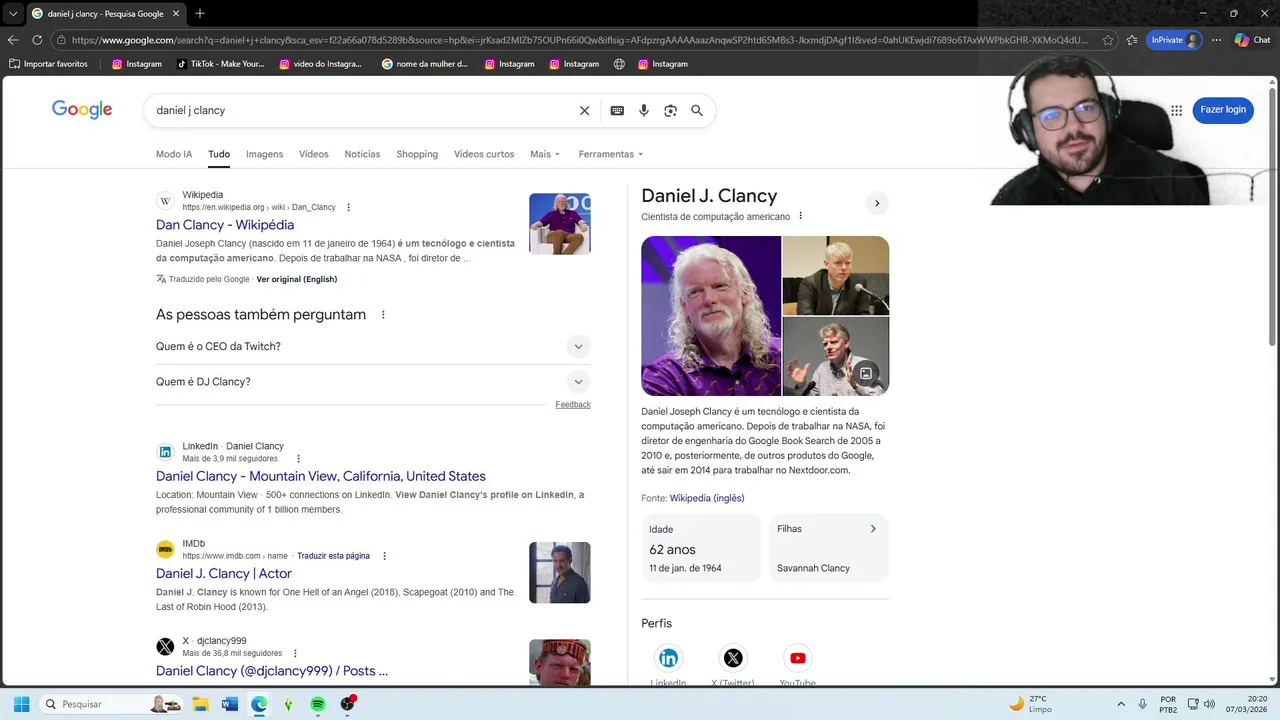Open the TikTok - Make Your... bookmark

[220, 64]
